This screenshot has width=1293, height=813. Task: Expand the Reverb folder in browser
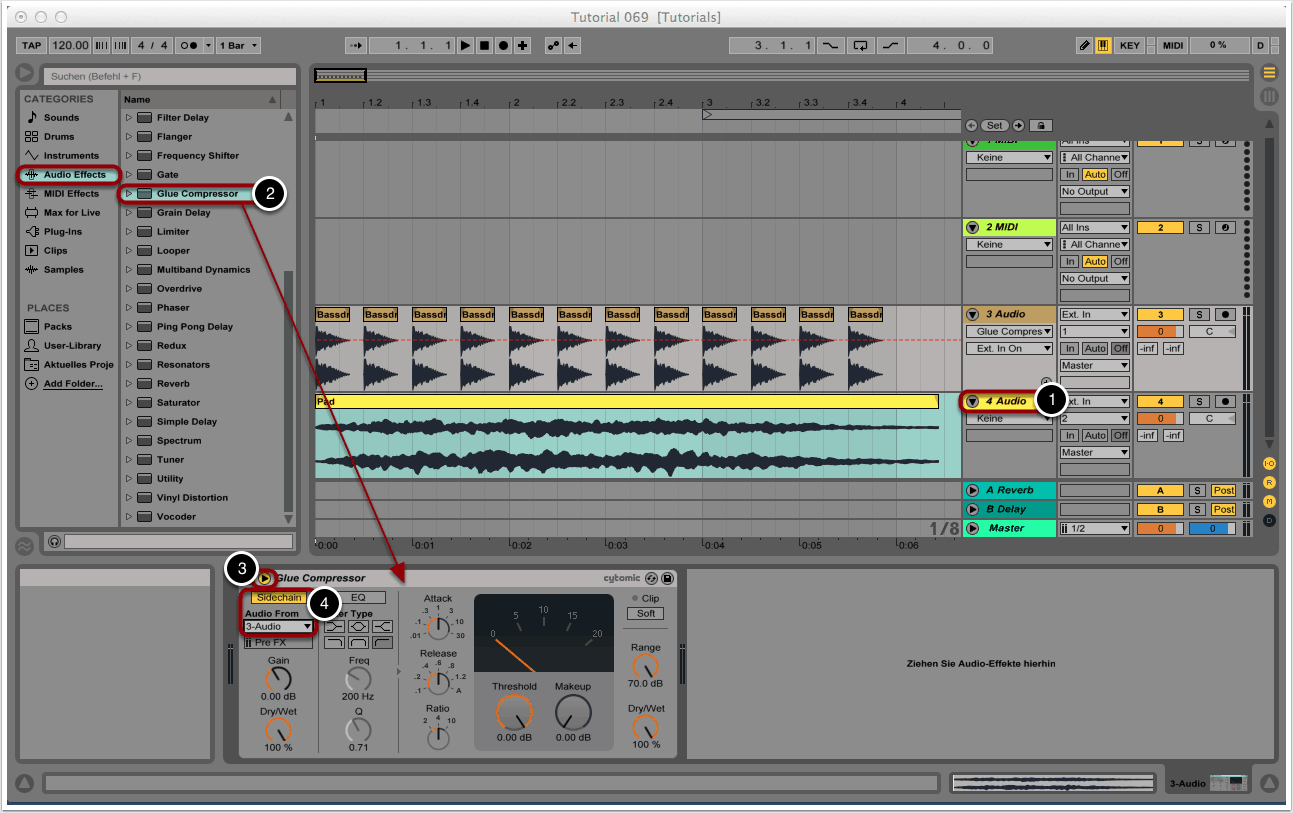coord(129,384)
